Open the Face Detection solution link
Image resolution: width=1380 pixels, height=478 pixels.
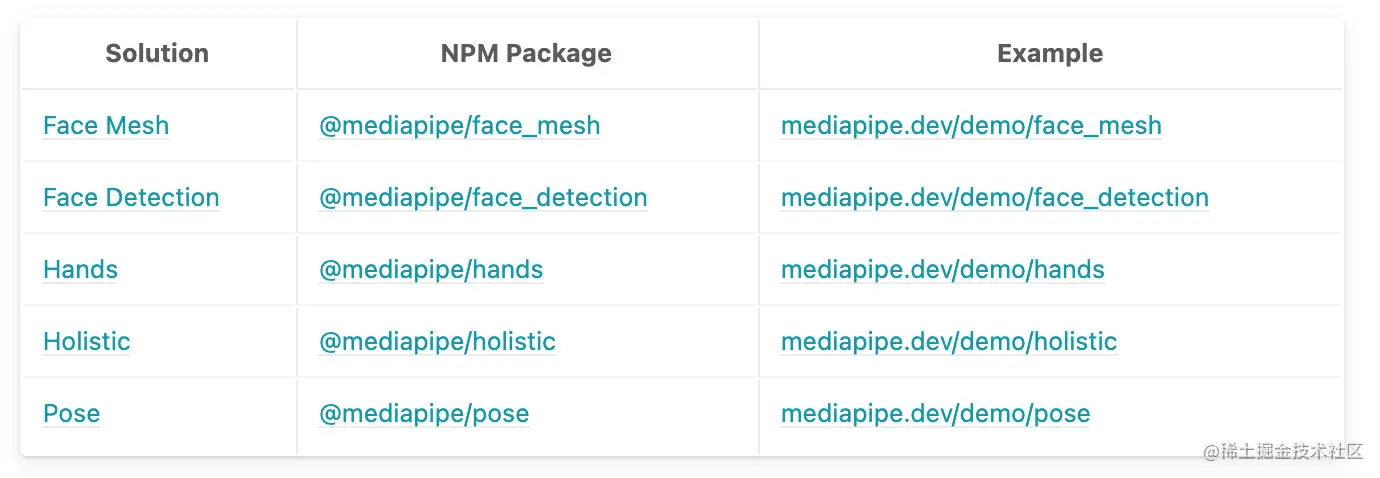(131, 198)
